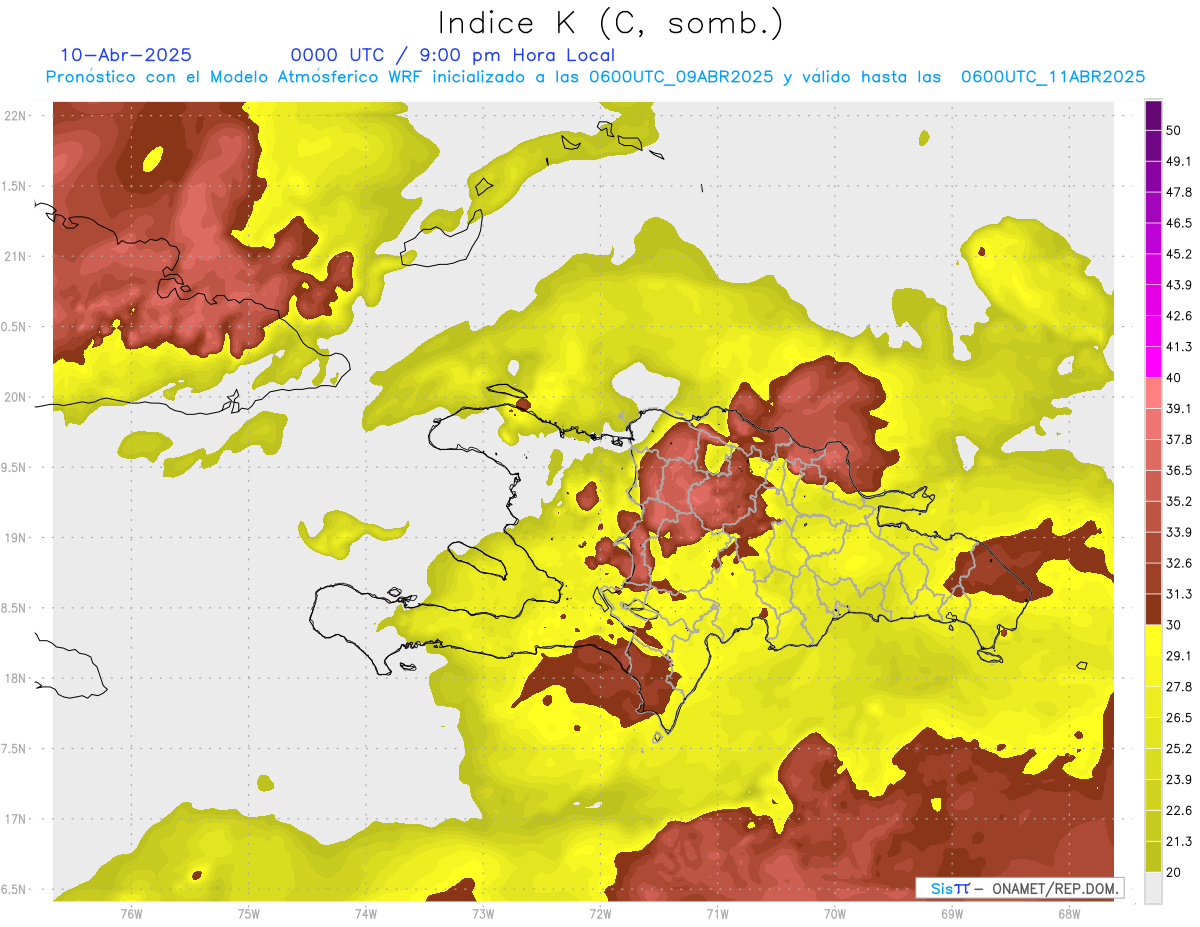Screen dimensions: 1200x927
Task: Click the legend value '22.6'
Action: [1179, 810]
